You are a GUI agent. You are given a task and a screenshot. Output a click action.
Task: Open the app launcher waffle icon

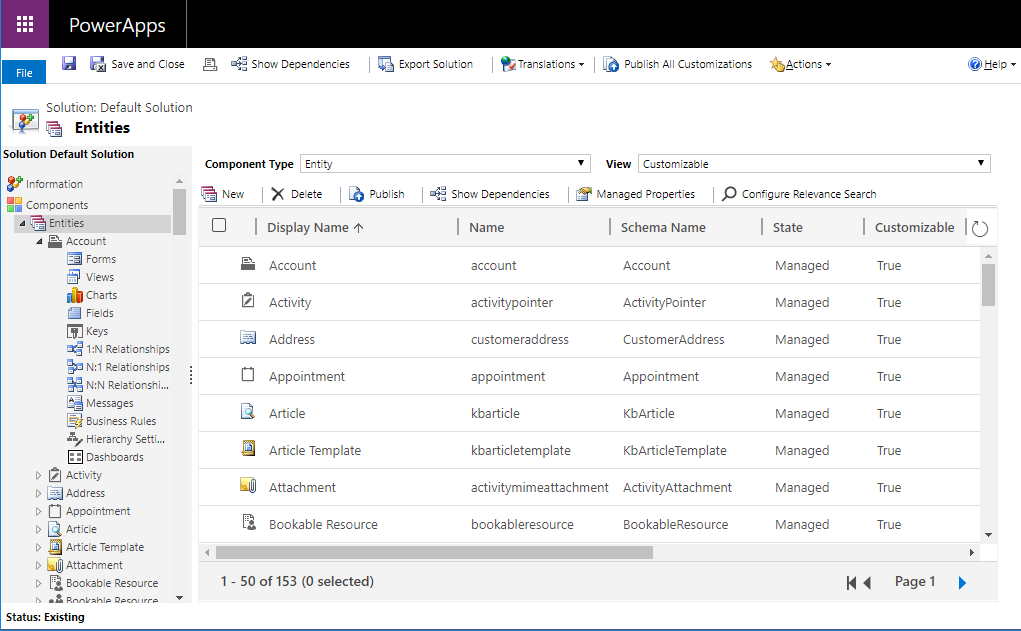[x=25, y=24]
